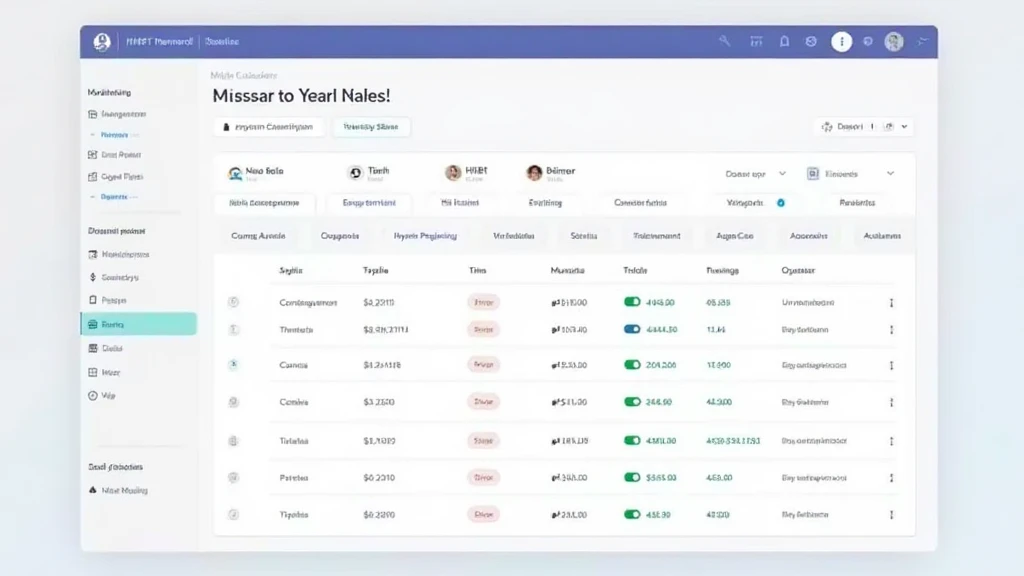Open the third sidebar item icon
This screenshot has height=576, width=1024.
pos(92,155)
